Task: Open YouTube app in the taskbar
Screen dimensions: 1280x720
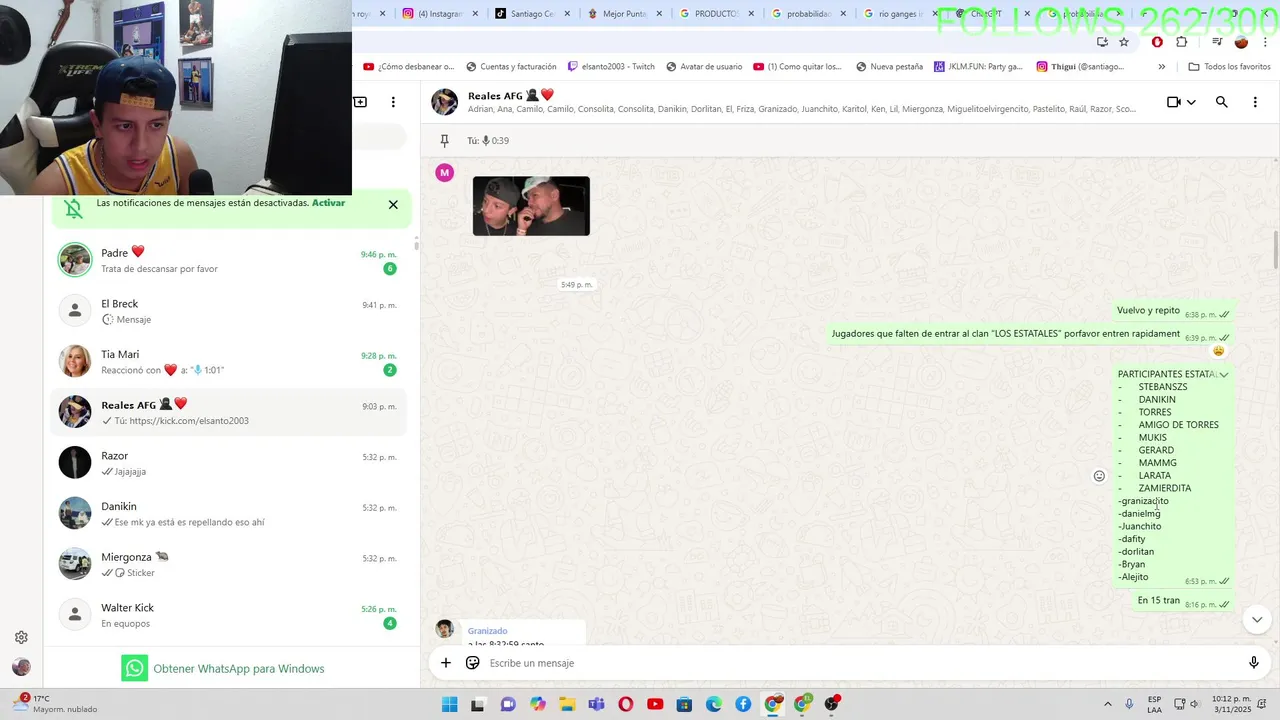Action: point(655,704)
